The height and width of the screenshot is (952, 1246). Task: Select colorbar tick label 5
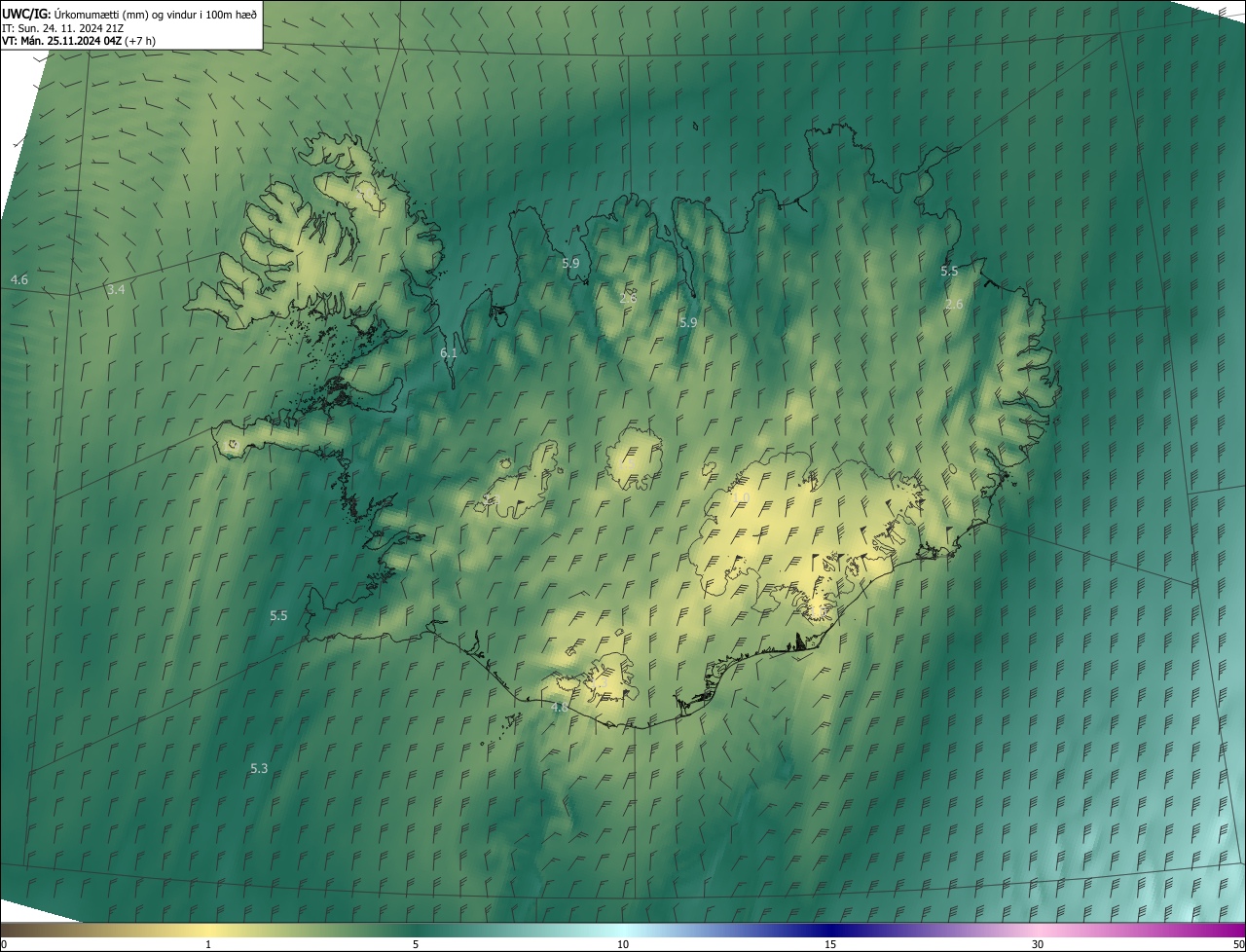click(x=416, y=944)
